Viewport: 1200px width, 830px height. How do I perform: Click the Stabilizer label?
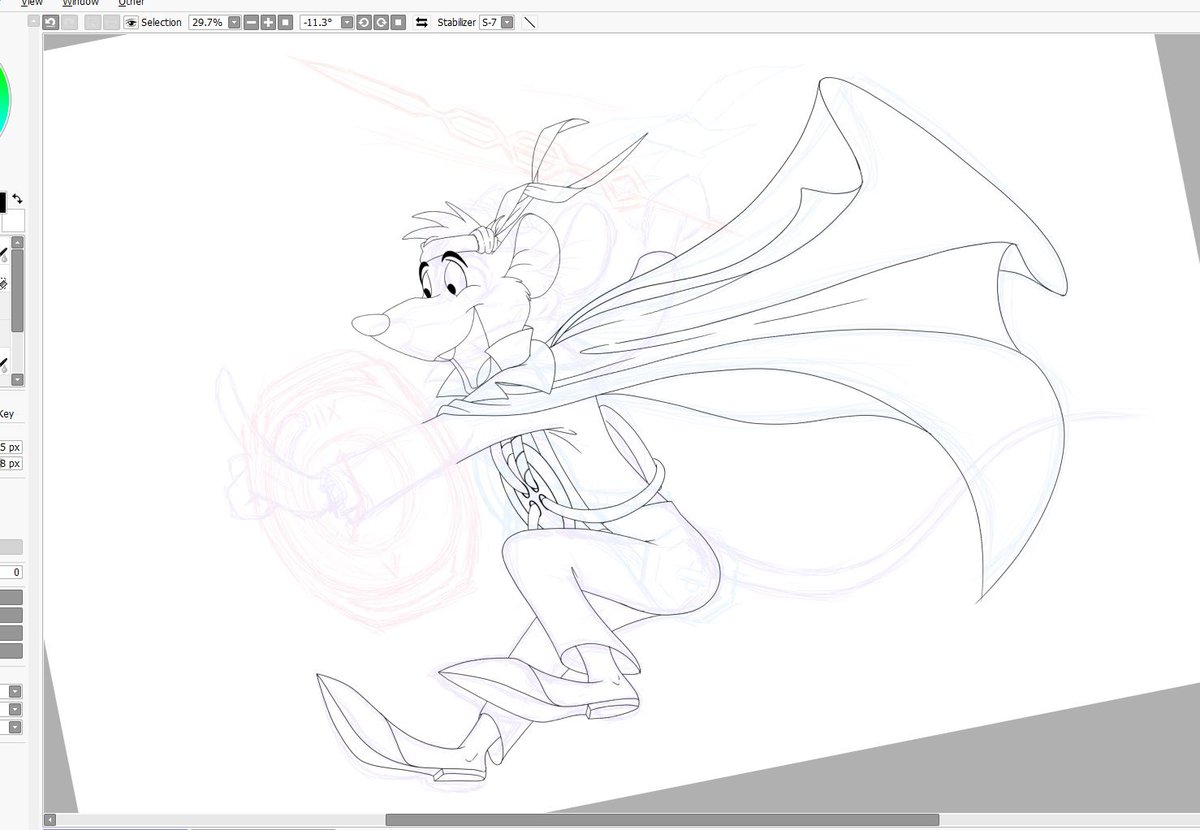click(x=456, y=22)
